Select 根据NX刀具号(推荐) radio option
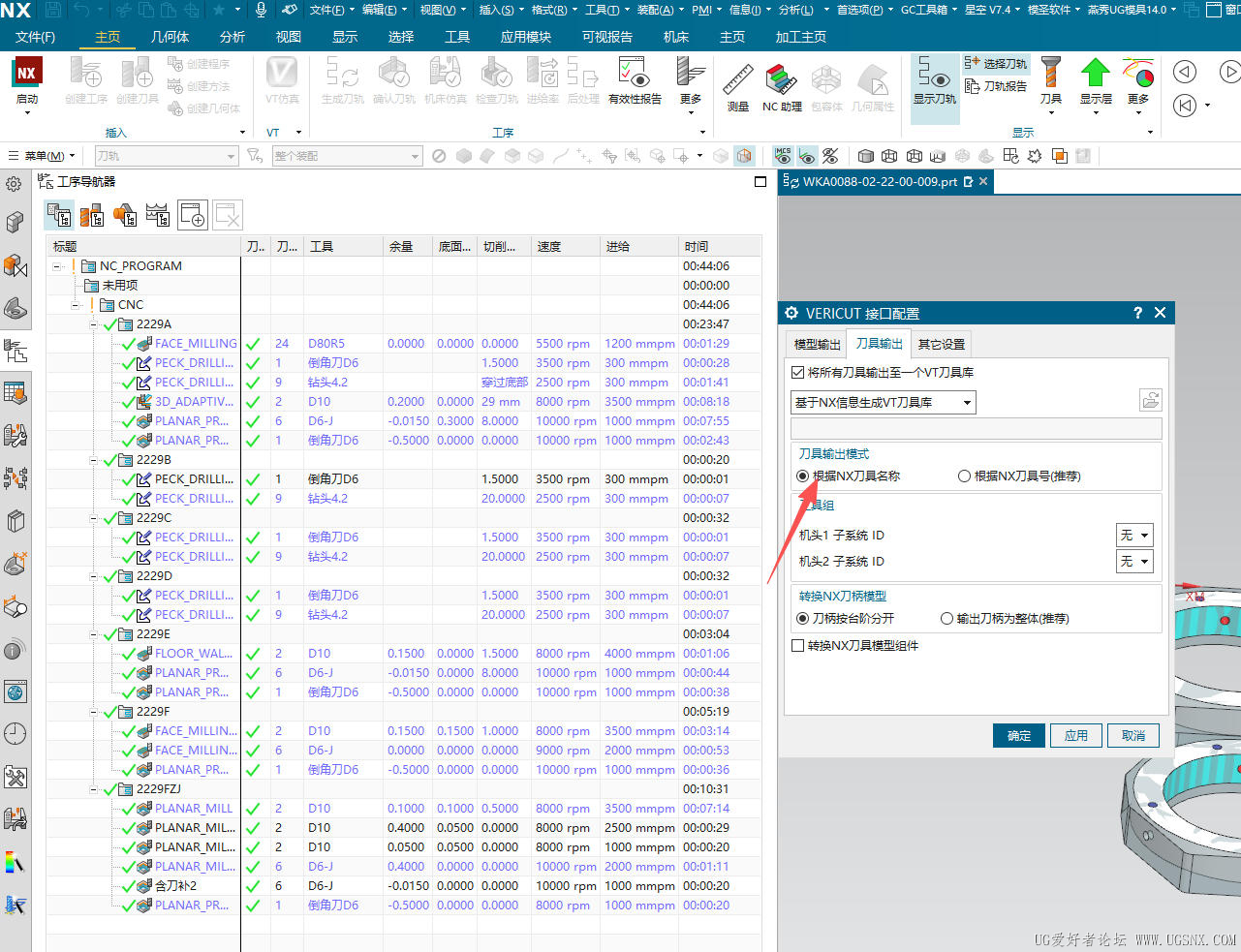Image resolution: width=1241 pixels, height=952 pixels. coord(964,476)
